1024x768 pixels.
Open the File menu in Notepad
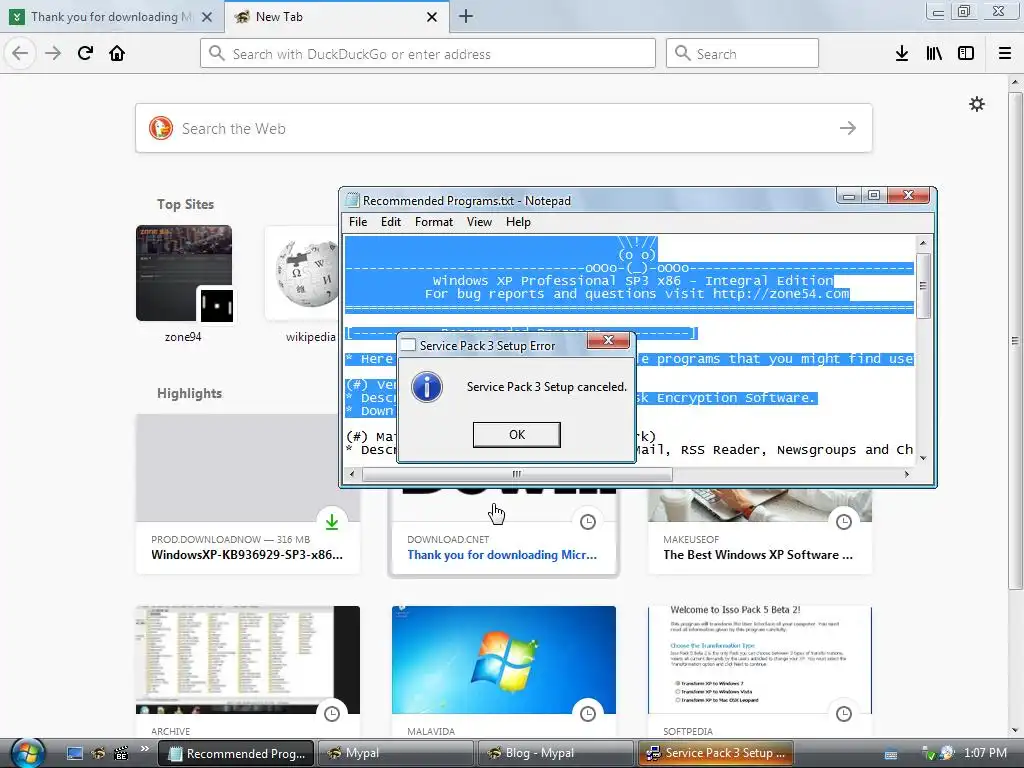click(x=358, y=222)
